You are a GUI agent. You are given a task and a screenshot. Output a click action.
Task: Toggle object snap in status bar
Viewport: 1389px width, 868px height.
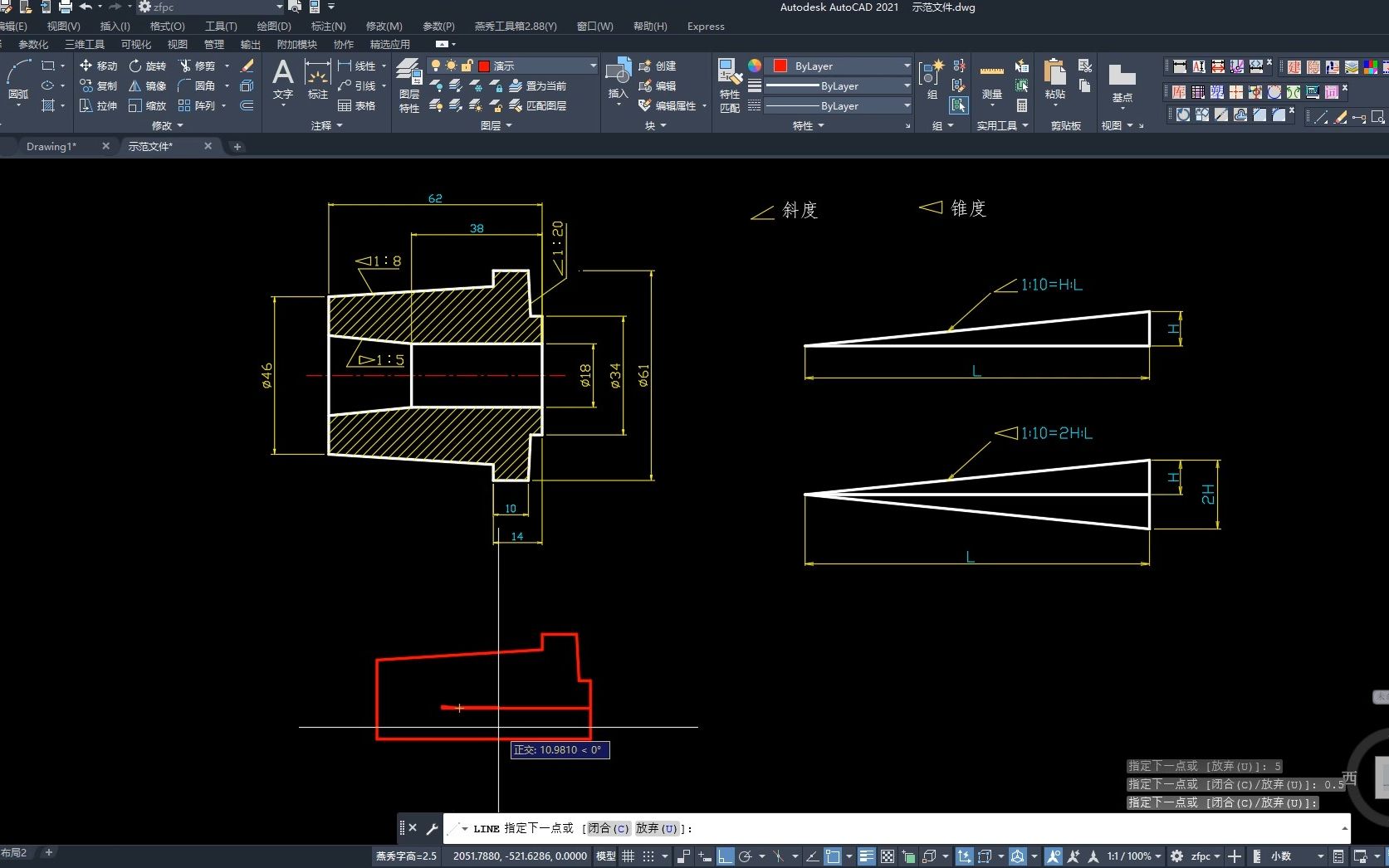pyautogui.click(x=833, y=856)
